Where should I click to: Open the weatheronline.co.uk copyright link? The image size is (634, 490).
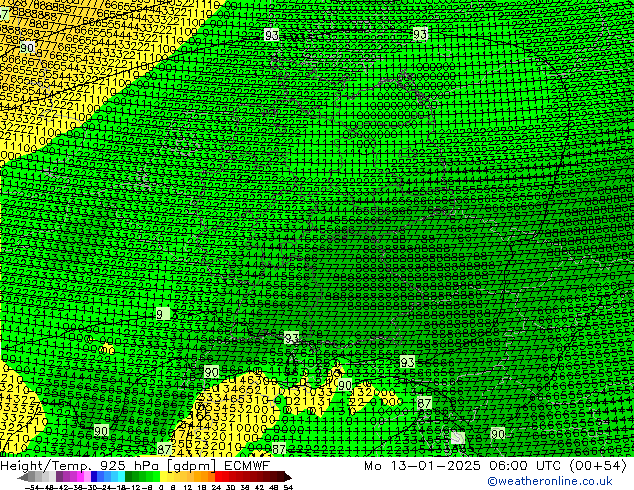(x=550, y=481)
